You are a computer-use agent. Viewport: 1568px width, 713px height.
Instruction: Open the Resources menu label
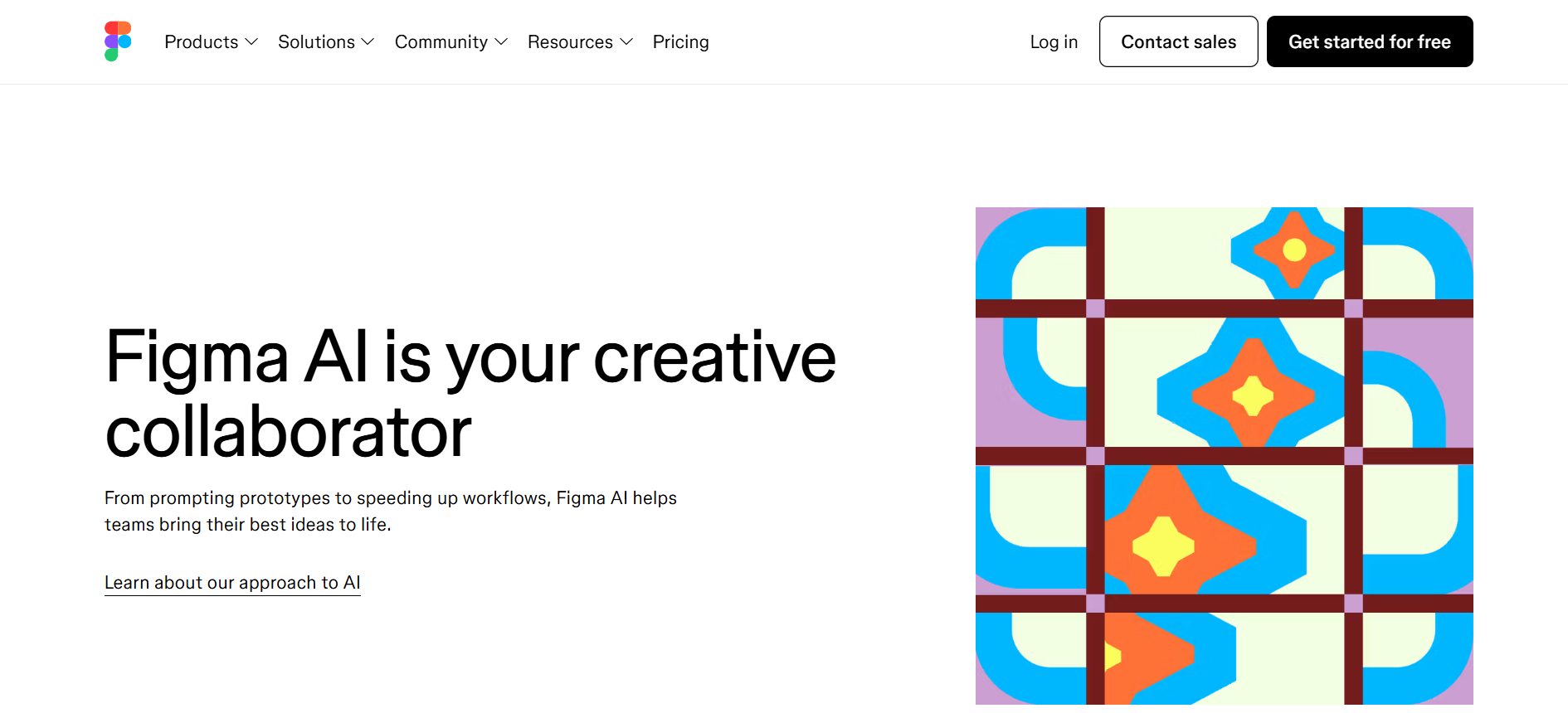point(570,41)
